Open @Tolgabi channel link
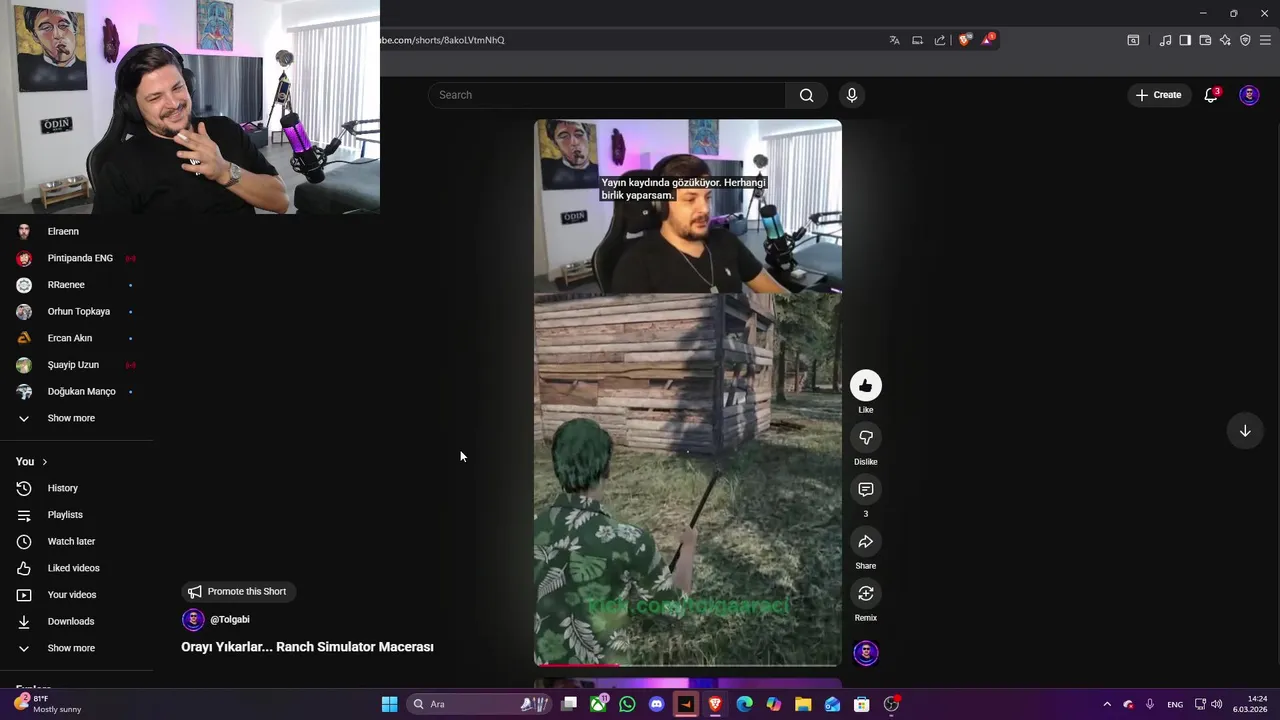 point(230,620)
